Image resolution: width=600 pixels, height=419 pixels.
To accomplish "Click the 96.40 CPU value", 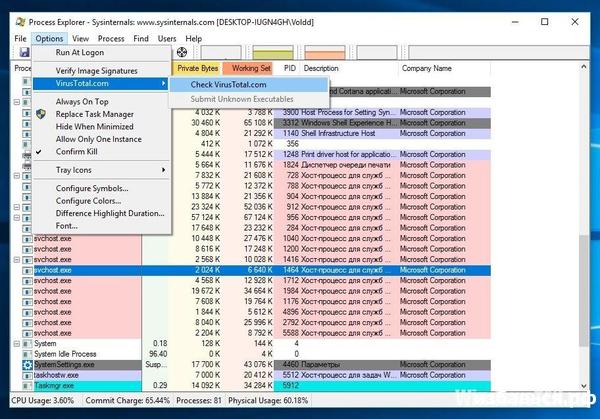I will point(158,354).
